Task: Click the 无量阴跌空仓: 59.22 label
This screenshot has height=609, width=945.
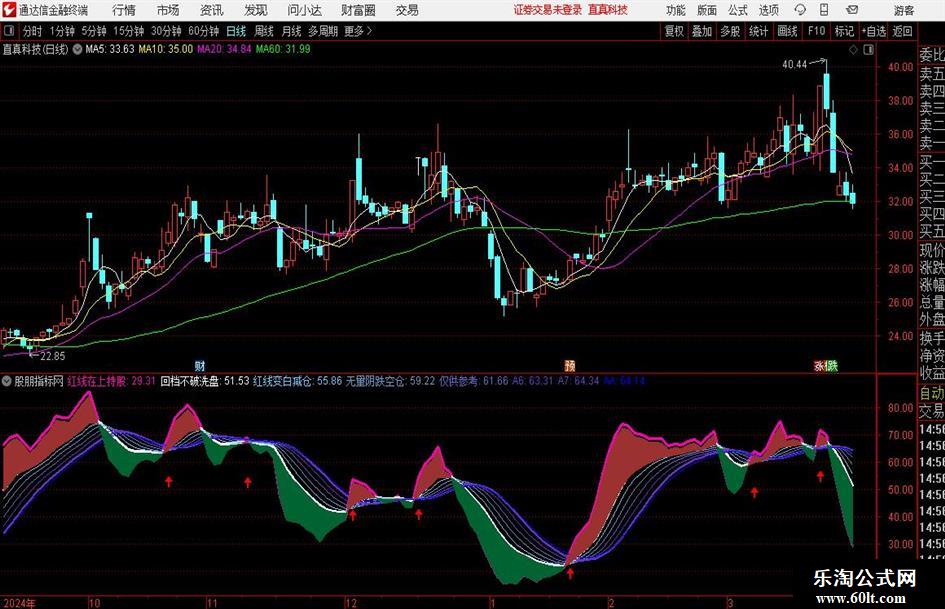Action: (x=390, y=381)
